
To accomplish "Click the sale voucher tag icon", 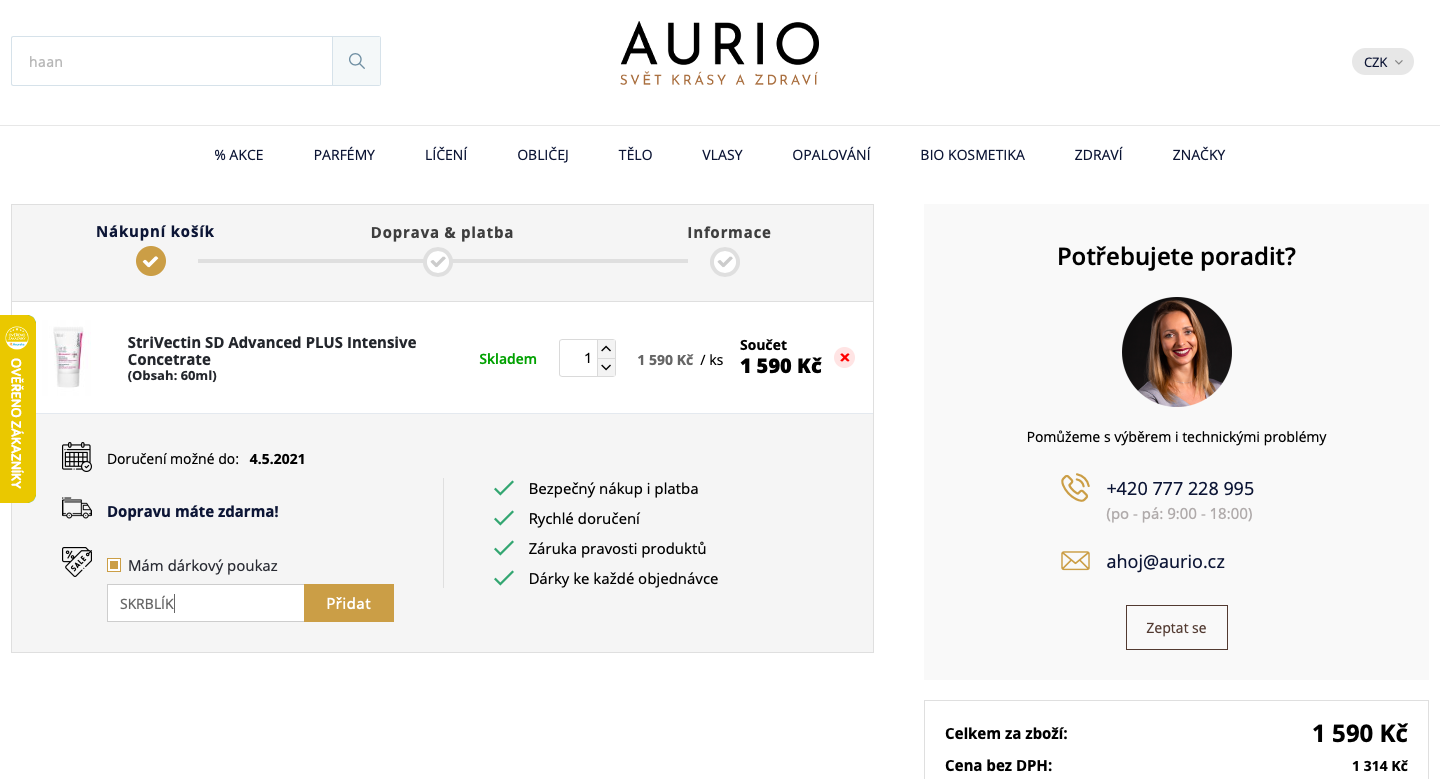I will click(x=77, y=562).
